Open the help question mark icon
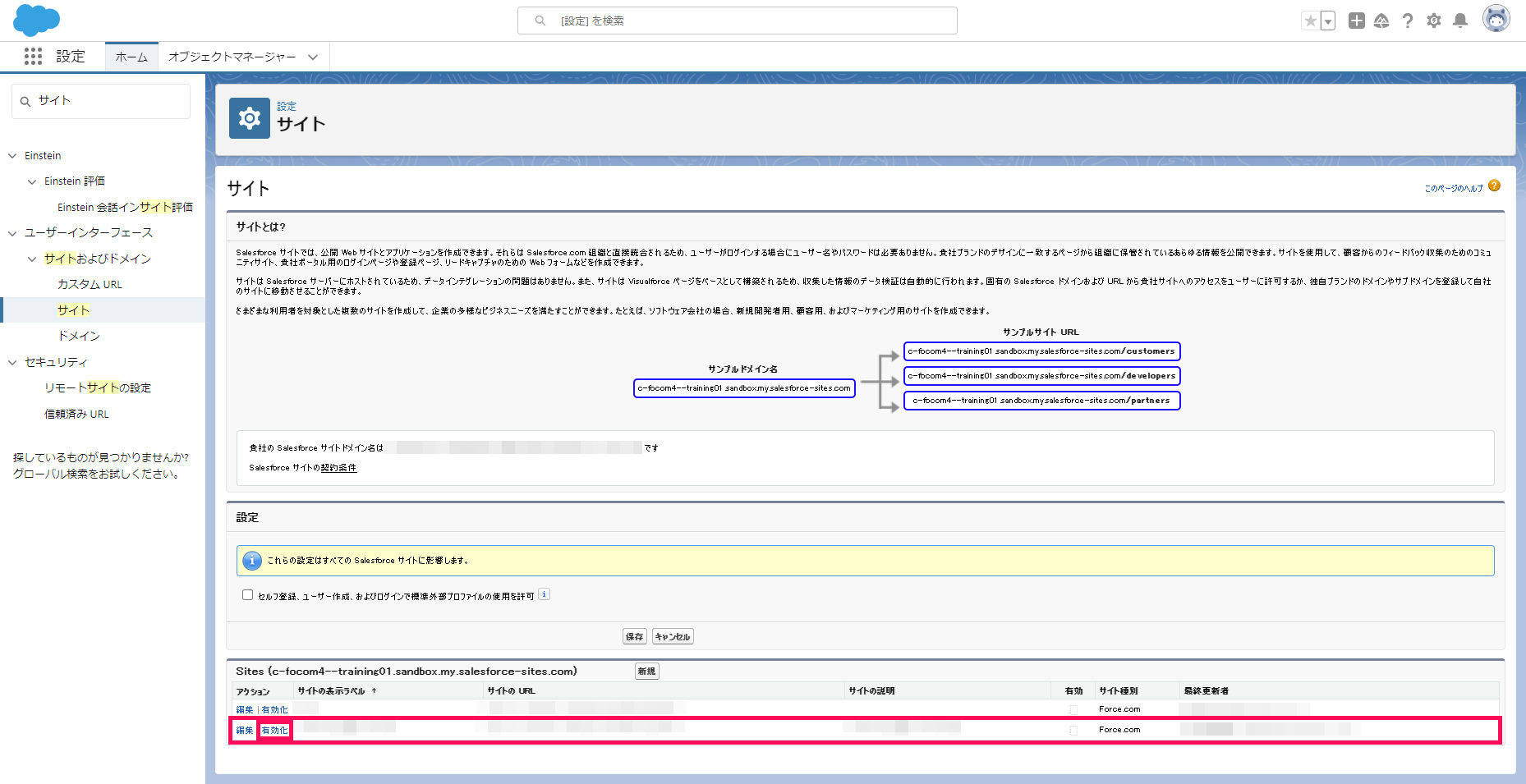This screenshot has width=1526, height=784. 1408,21
